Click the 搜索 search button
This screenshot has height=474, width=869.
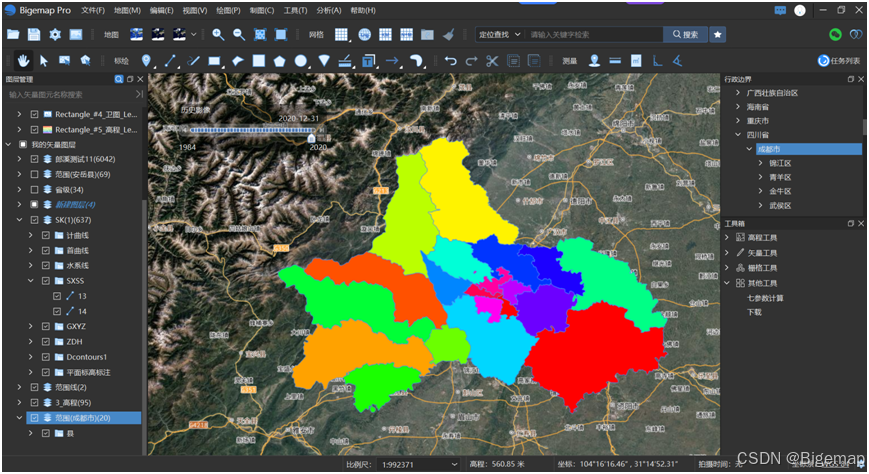(686, 34)
